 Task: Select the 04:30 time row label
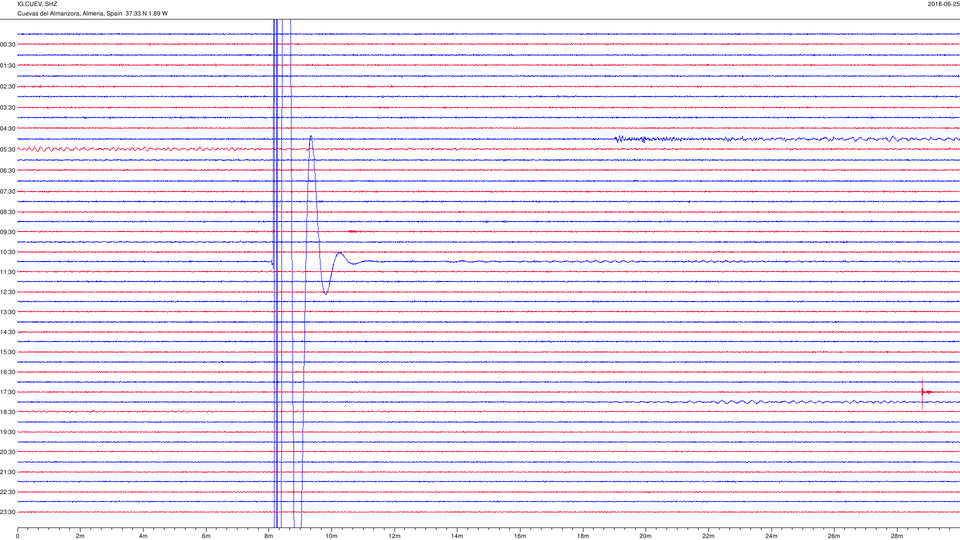[8, 129]
